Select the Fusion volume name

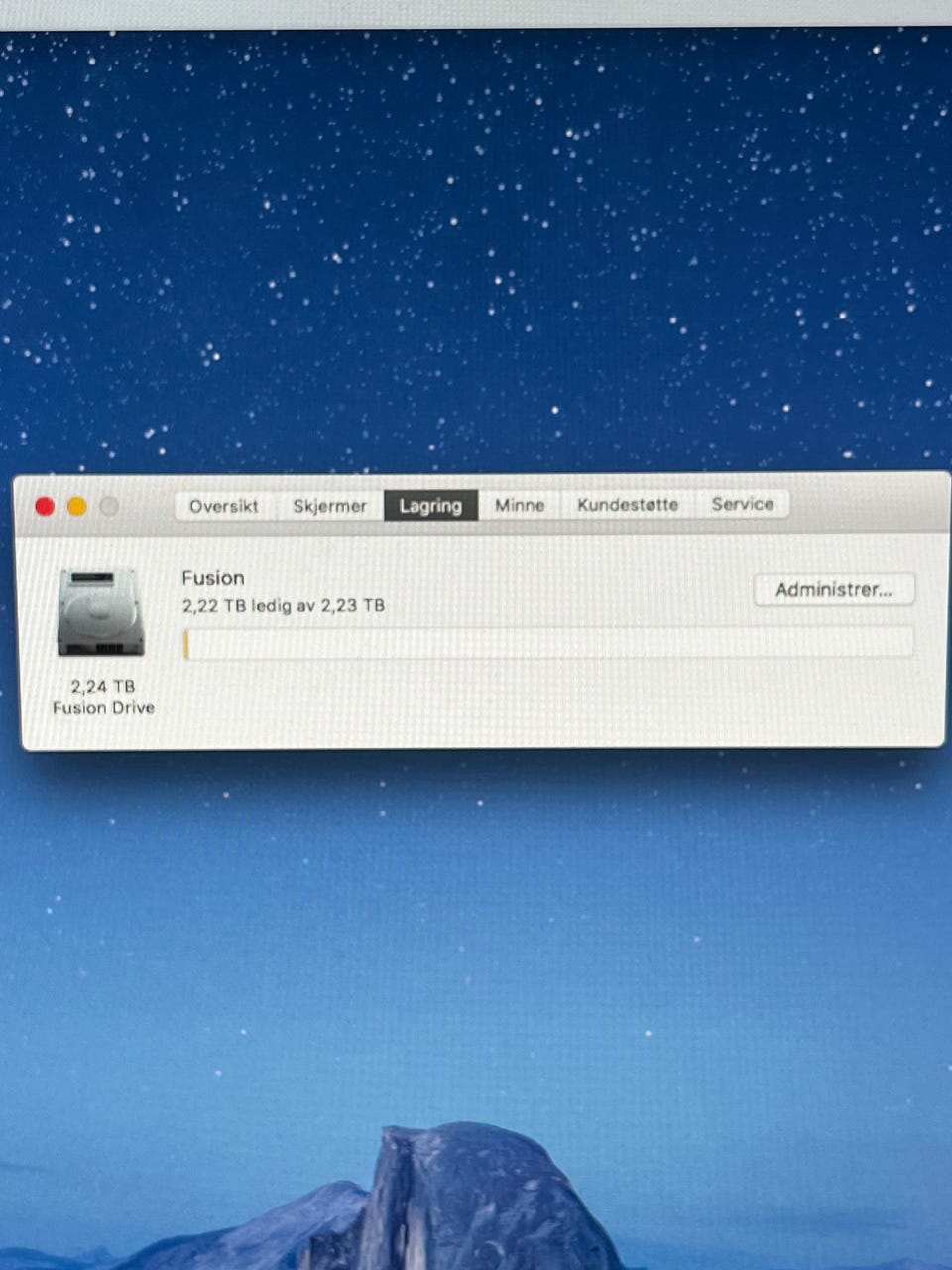(213, 578)
